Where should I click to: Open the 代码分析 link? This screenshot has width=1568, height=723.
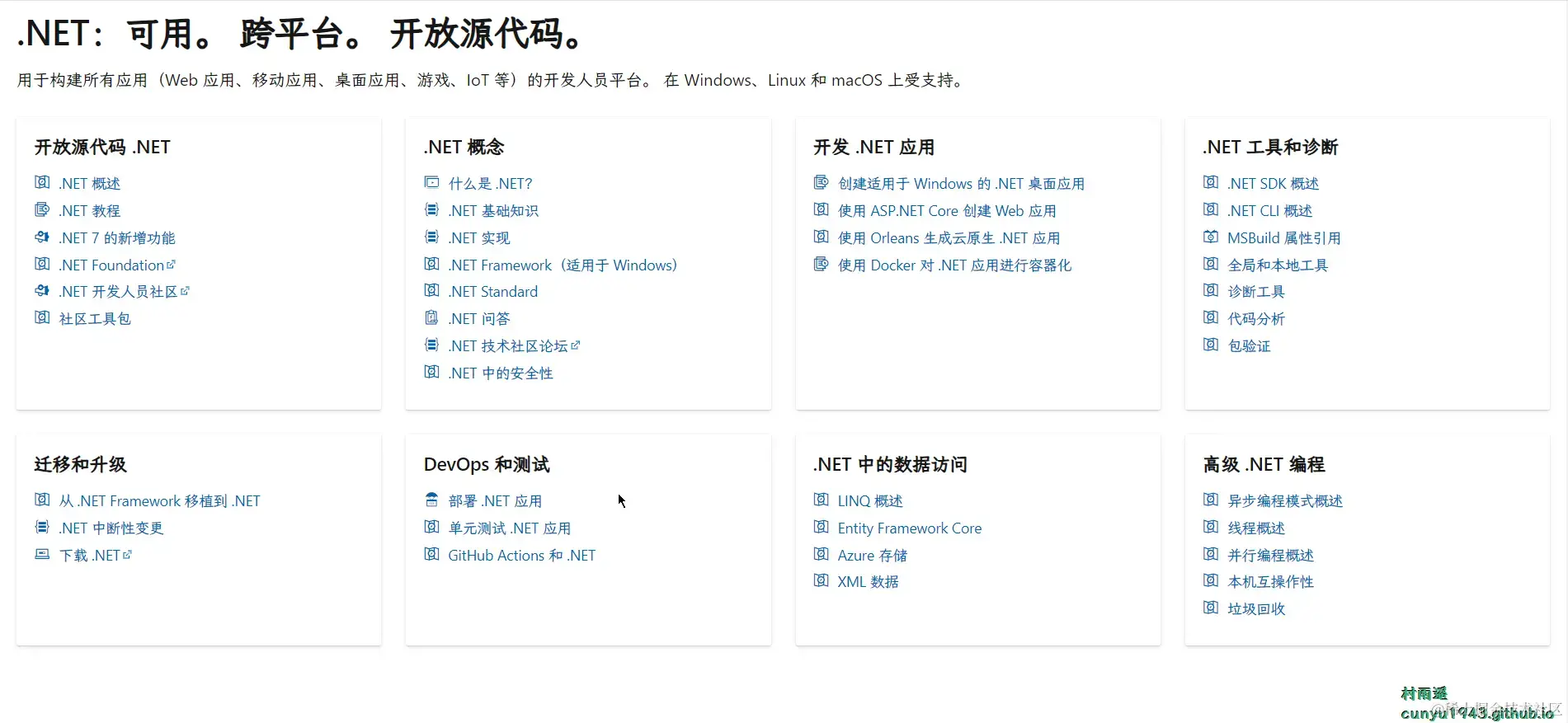pyautogui.click(x=1256, y=318)
